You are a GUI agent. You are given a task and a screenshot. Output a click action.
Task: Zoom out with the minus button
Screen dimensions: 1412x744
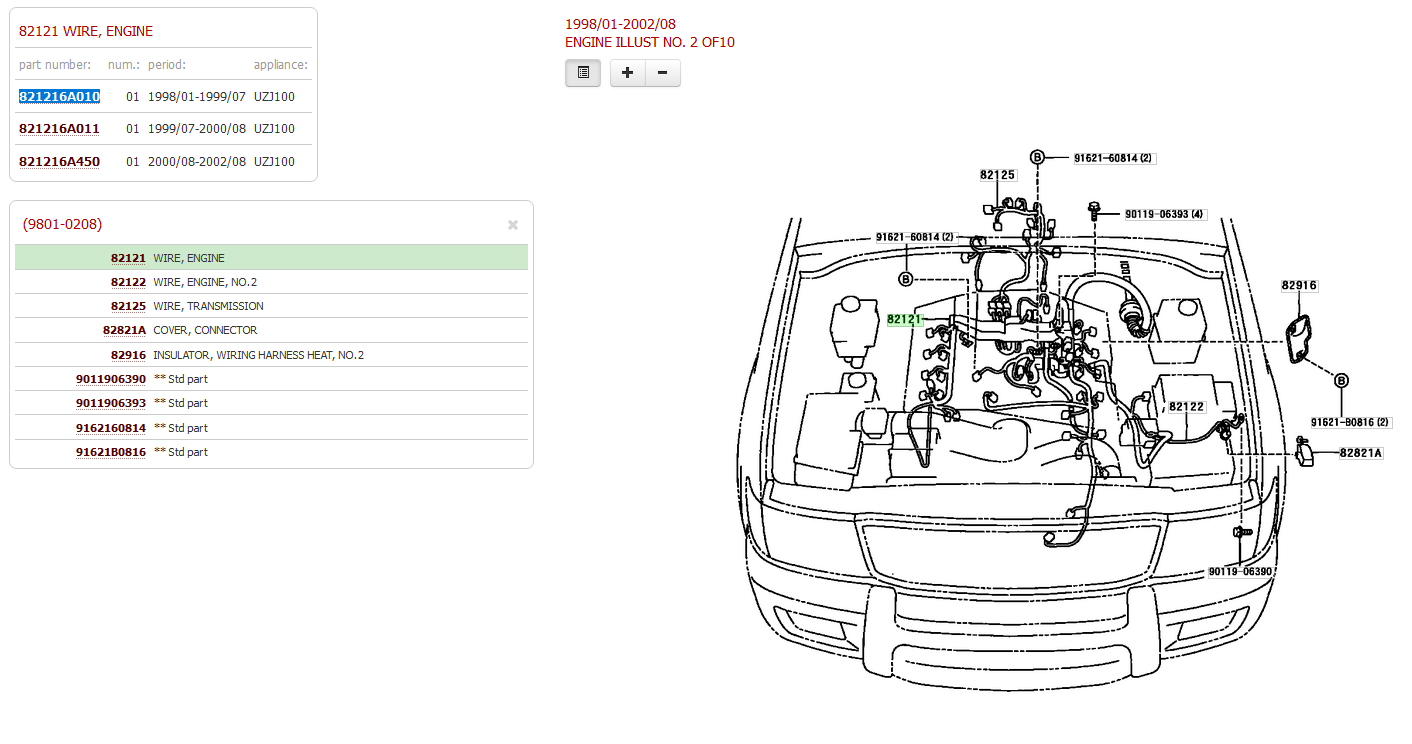tap(662, 73)
